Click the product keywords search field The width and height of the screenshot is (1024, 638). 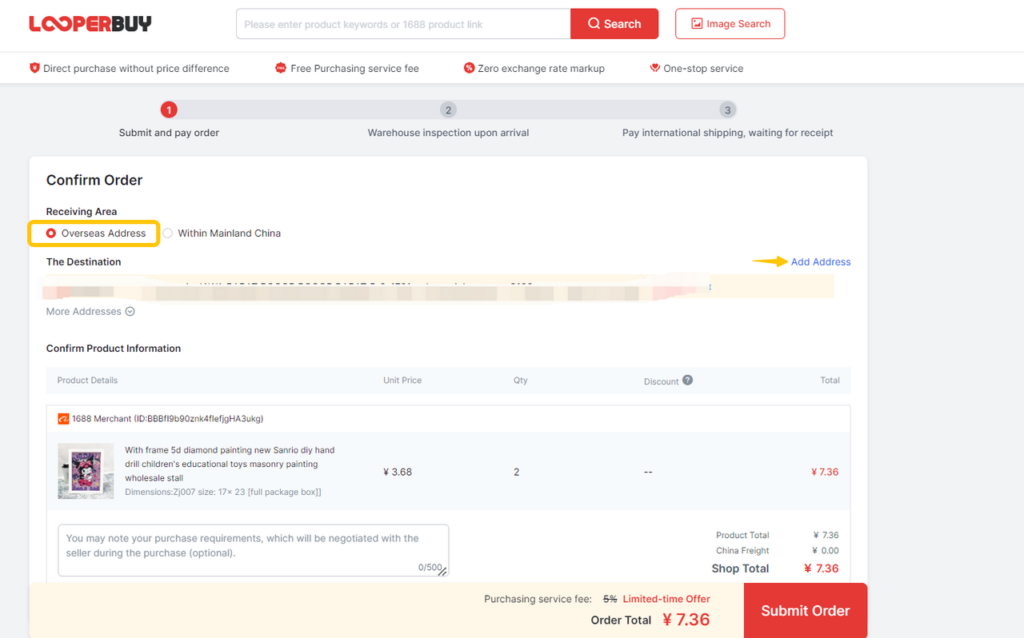coord(403,24)
